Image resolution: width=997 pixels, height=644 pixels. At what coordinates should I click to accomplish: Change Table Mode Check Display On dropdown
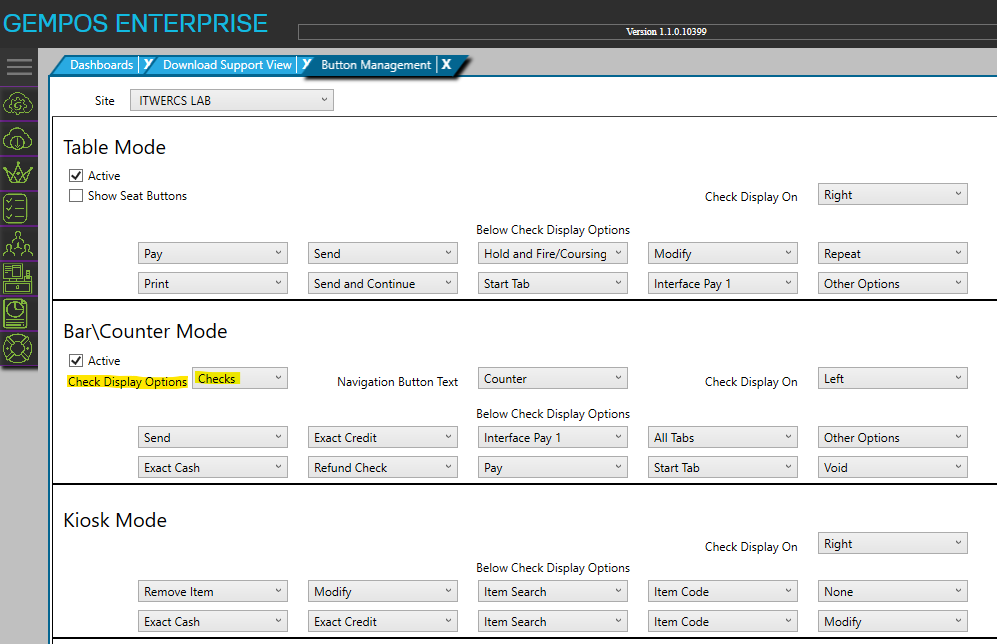coord(891,194)
